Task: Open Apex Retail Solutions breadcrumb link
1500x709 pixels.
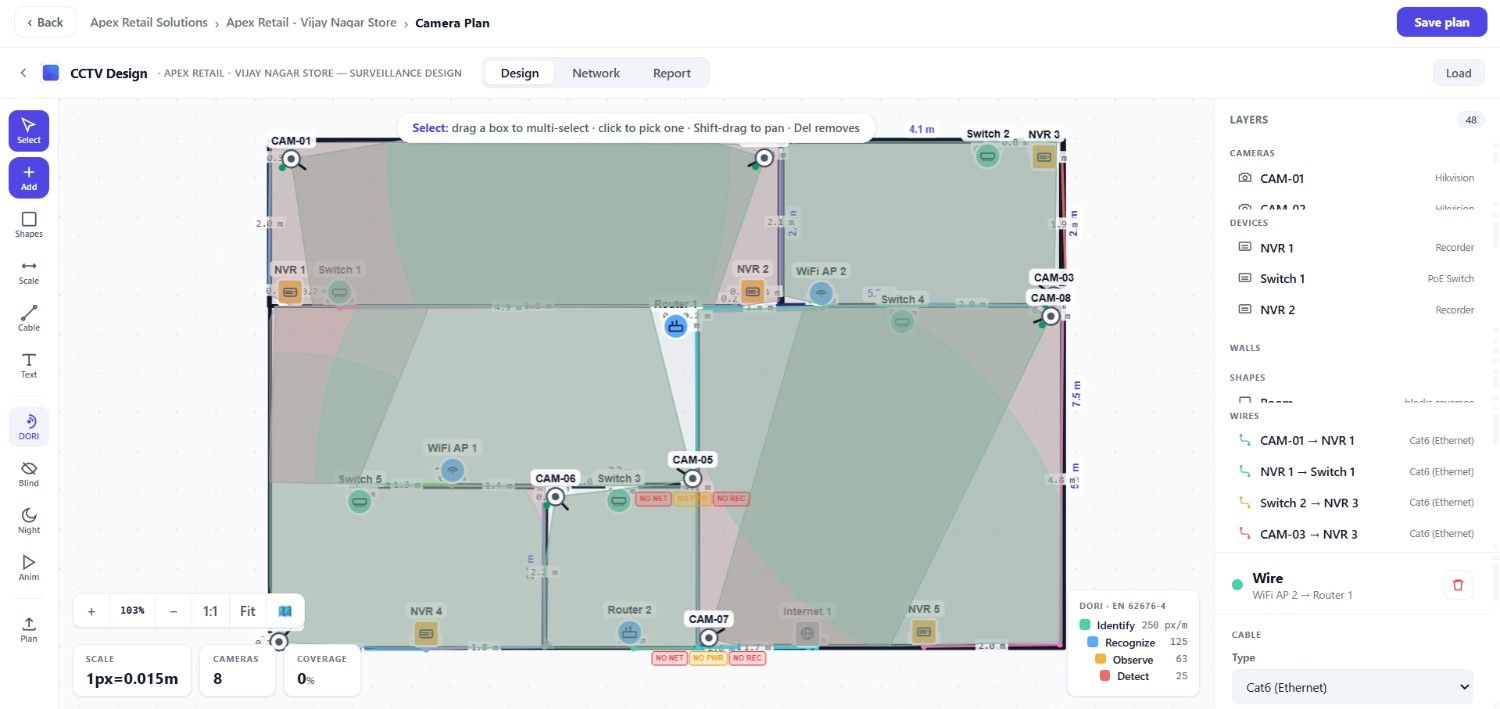Action: coord(149,22)
